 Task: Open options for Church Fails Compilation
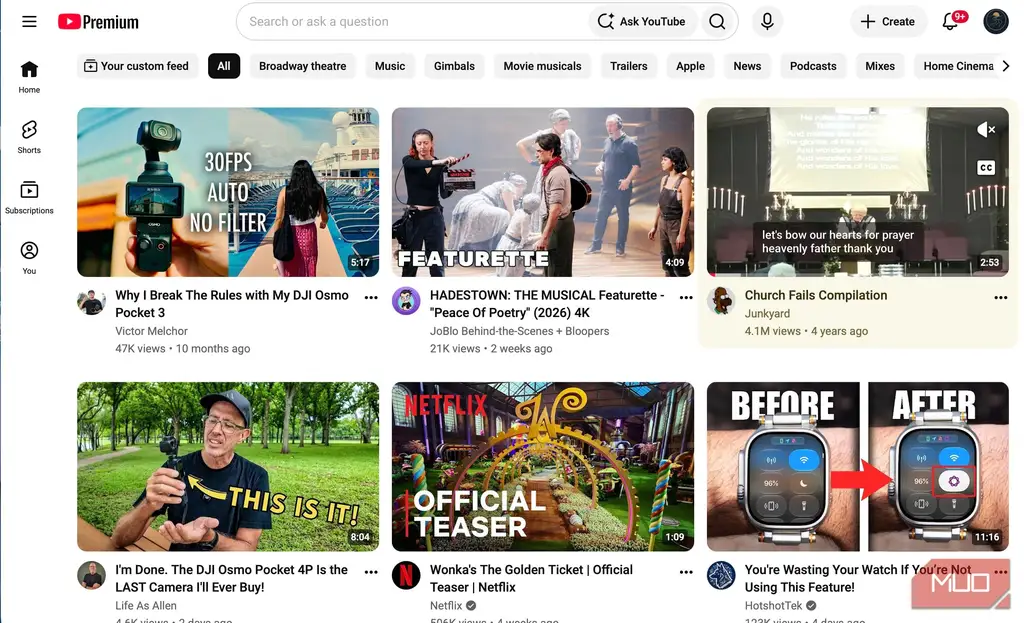(x=1000, y=297)
